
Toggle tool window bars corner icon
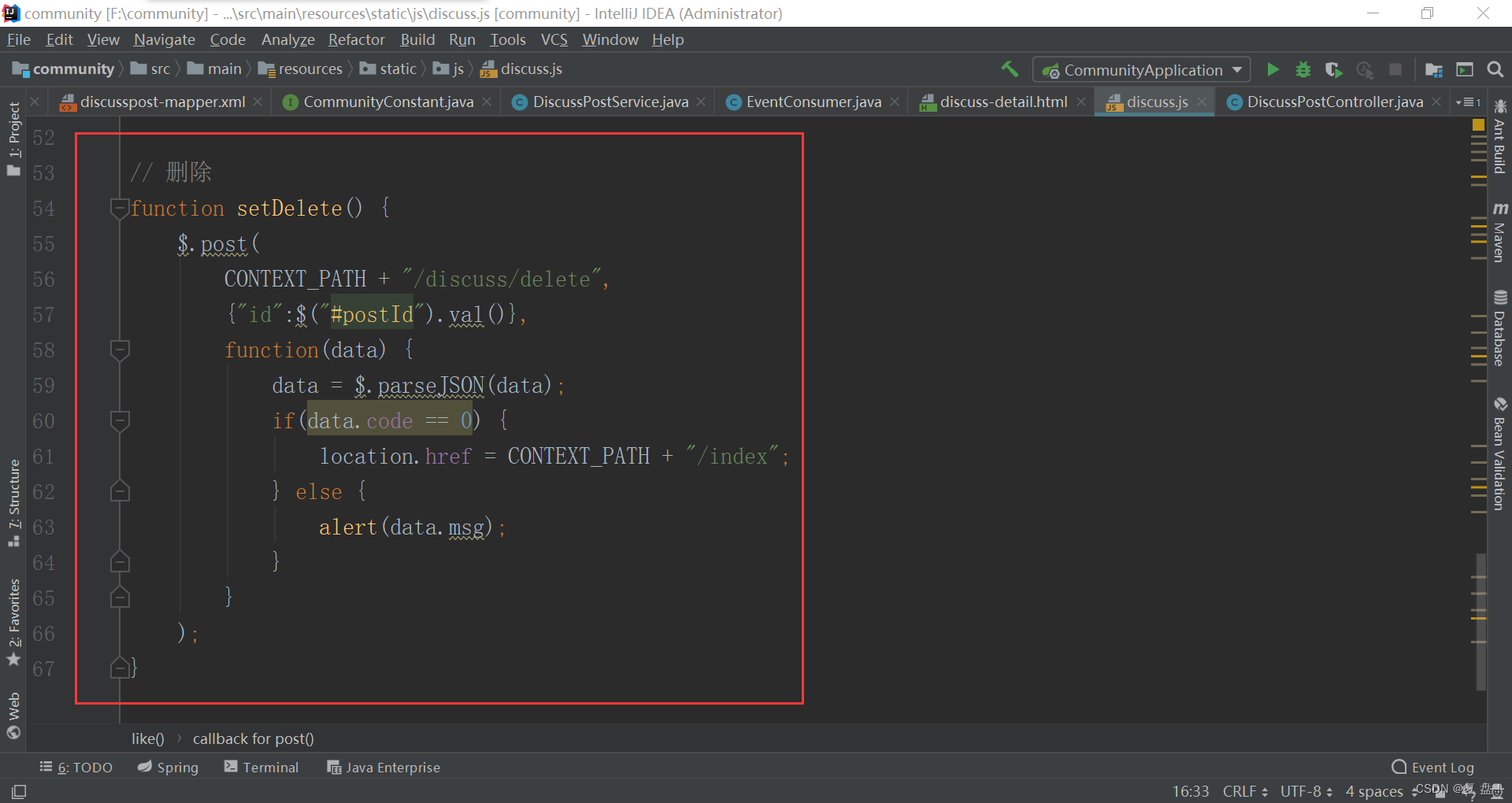[19, 791]
